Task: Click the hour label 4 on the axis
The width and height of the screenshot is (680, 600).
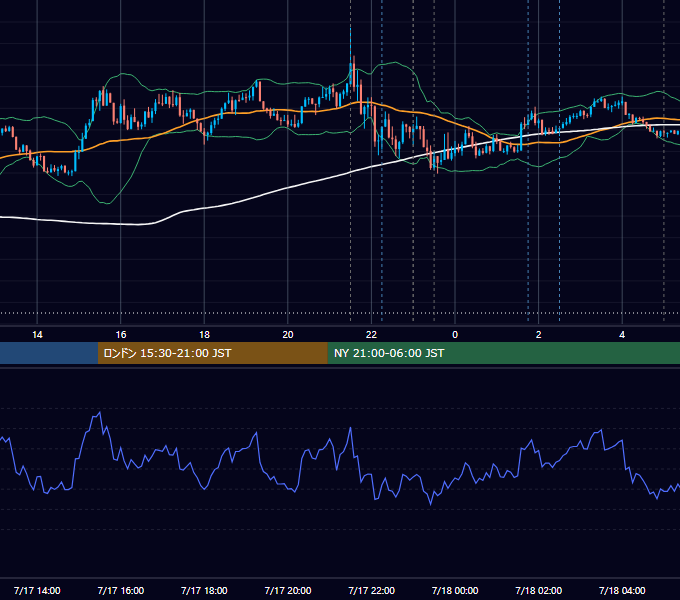Action: point(622,335)
